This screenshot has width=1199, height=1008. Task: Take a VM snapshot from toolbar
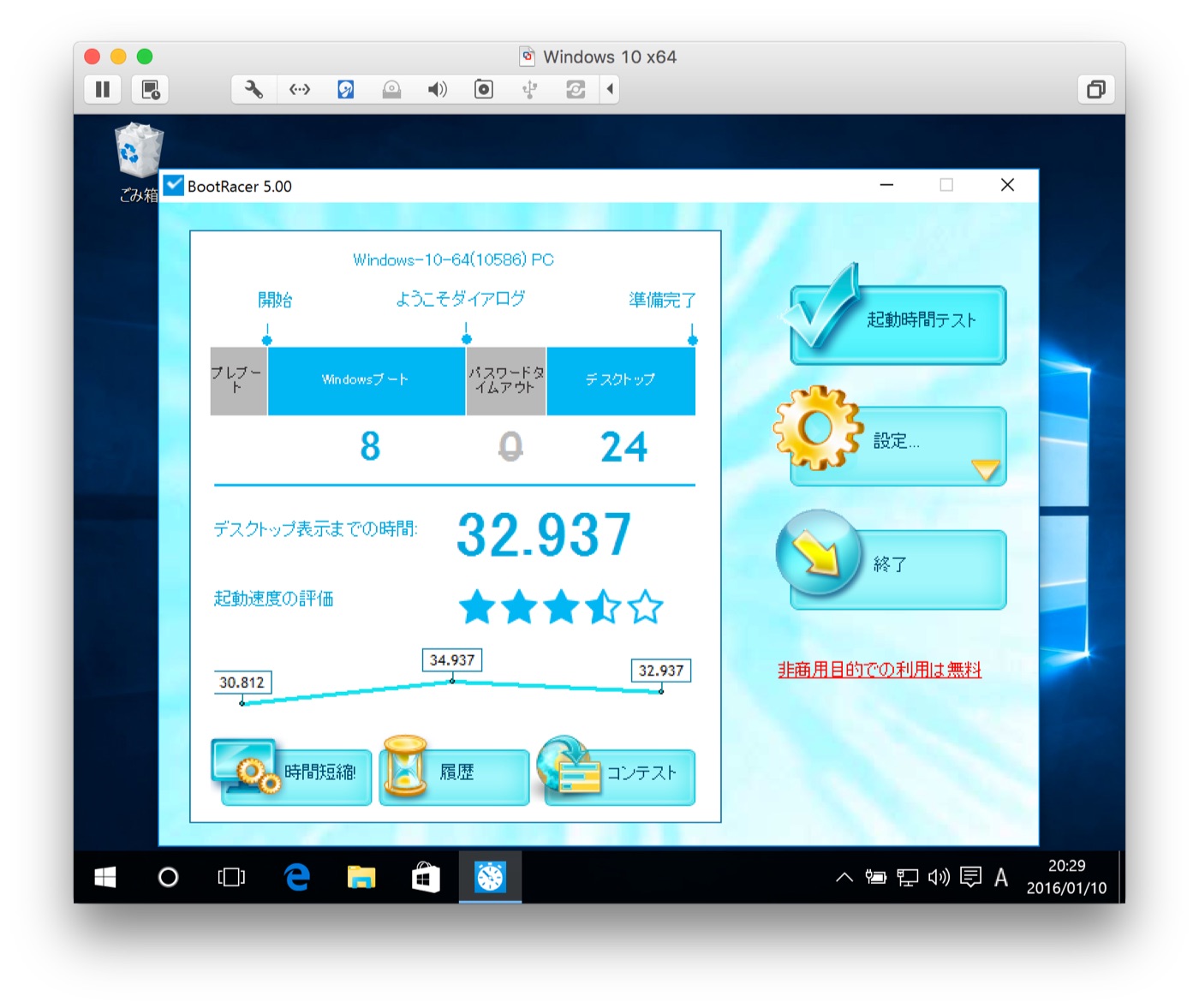[x=151, y=89]
